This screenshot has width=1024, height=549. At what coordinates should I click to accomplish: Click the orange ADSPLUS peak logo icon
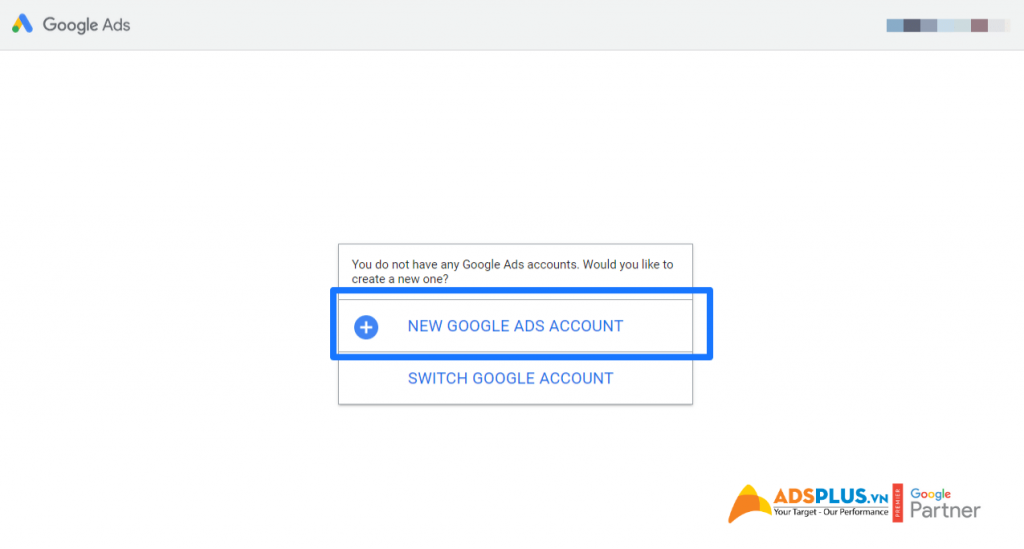749,503
